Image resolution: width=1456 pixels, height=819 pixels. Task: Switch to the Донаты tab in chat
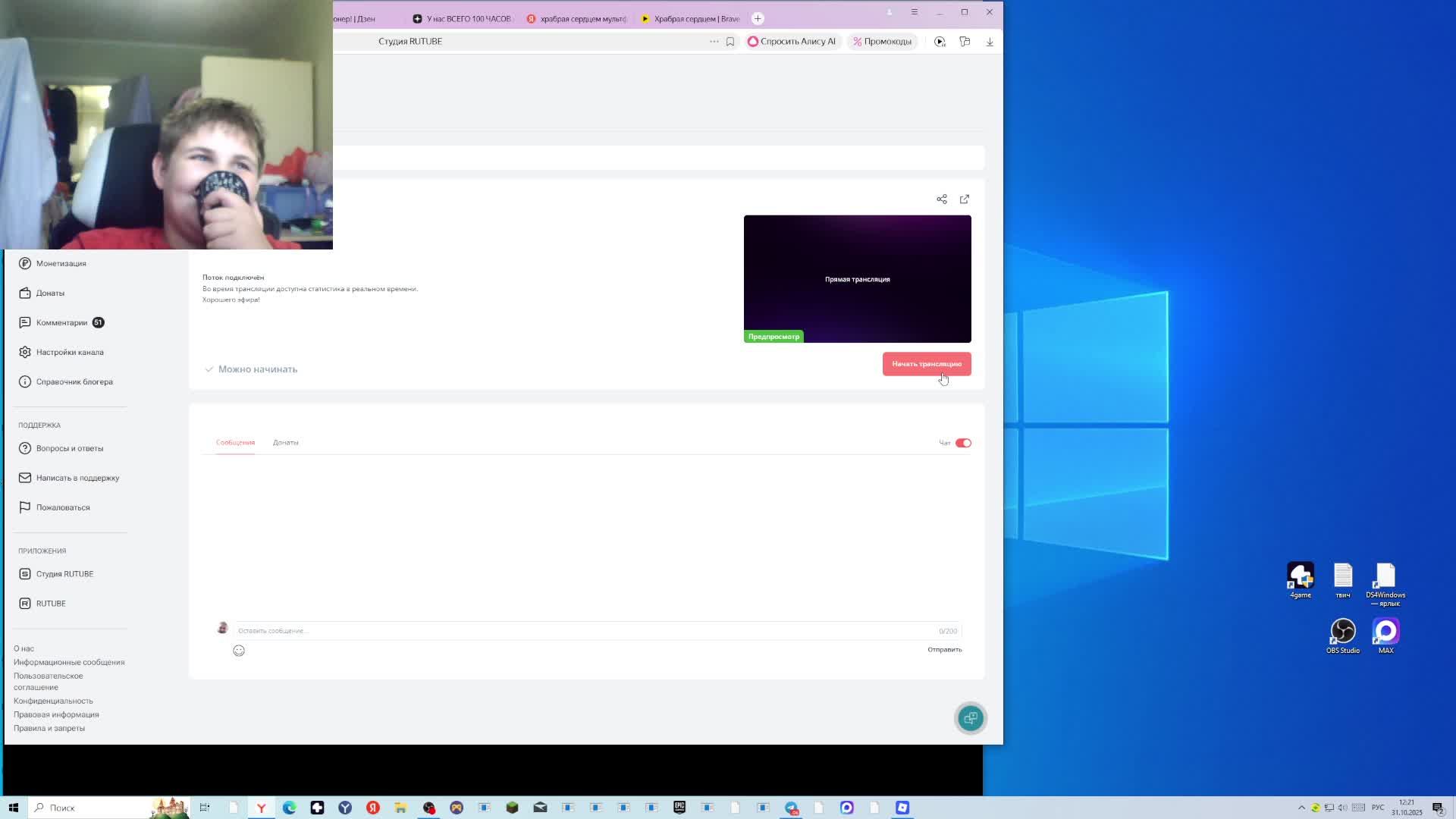point(285,443)
